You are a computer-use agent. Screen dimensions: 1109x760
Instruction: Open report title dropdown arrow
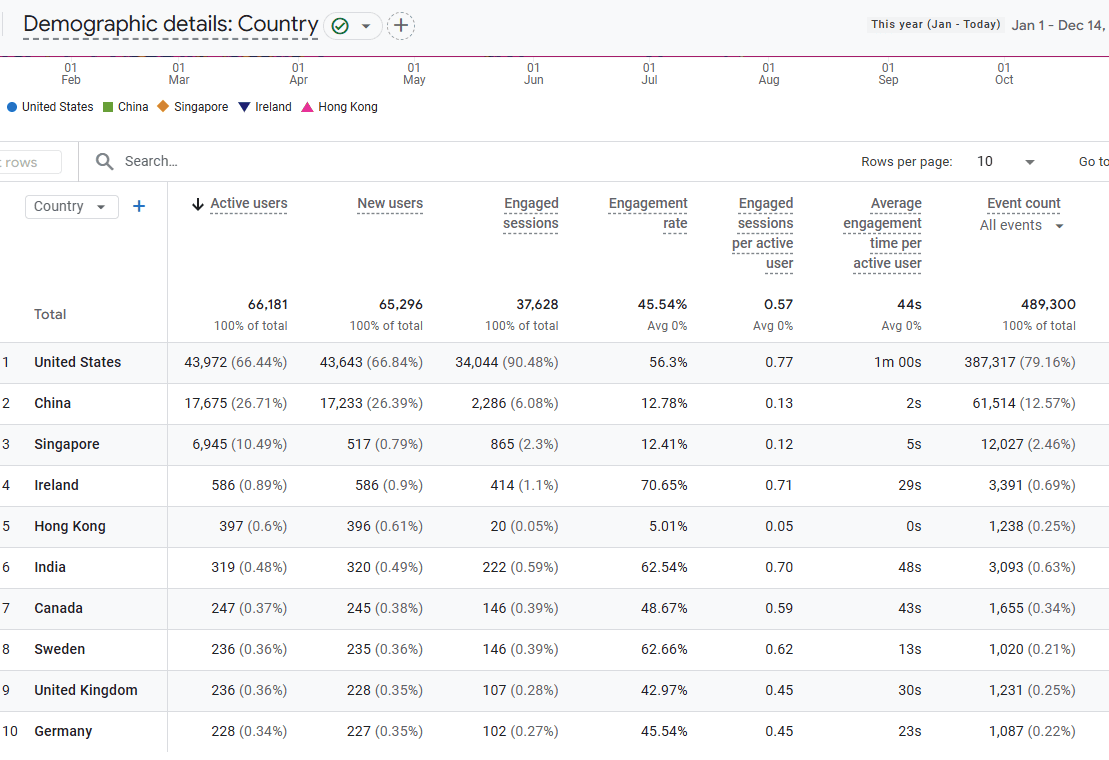367,26
